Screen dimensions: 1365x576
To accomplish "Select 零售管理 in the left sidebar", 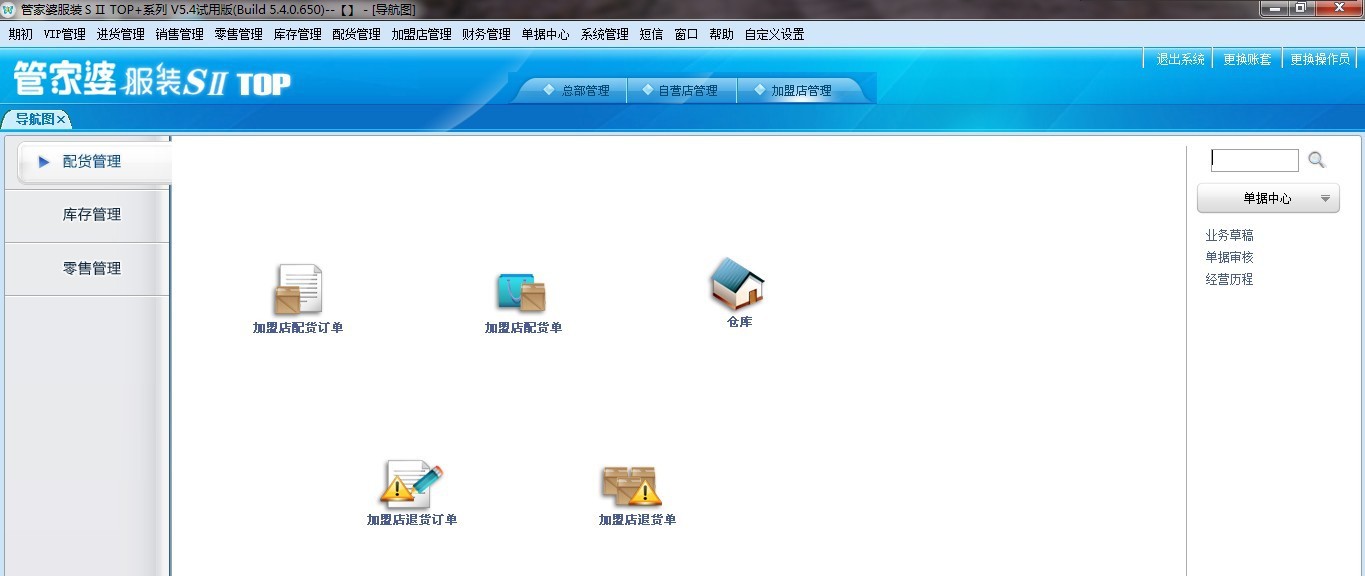I will point(92,269).
